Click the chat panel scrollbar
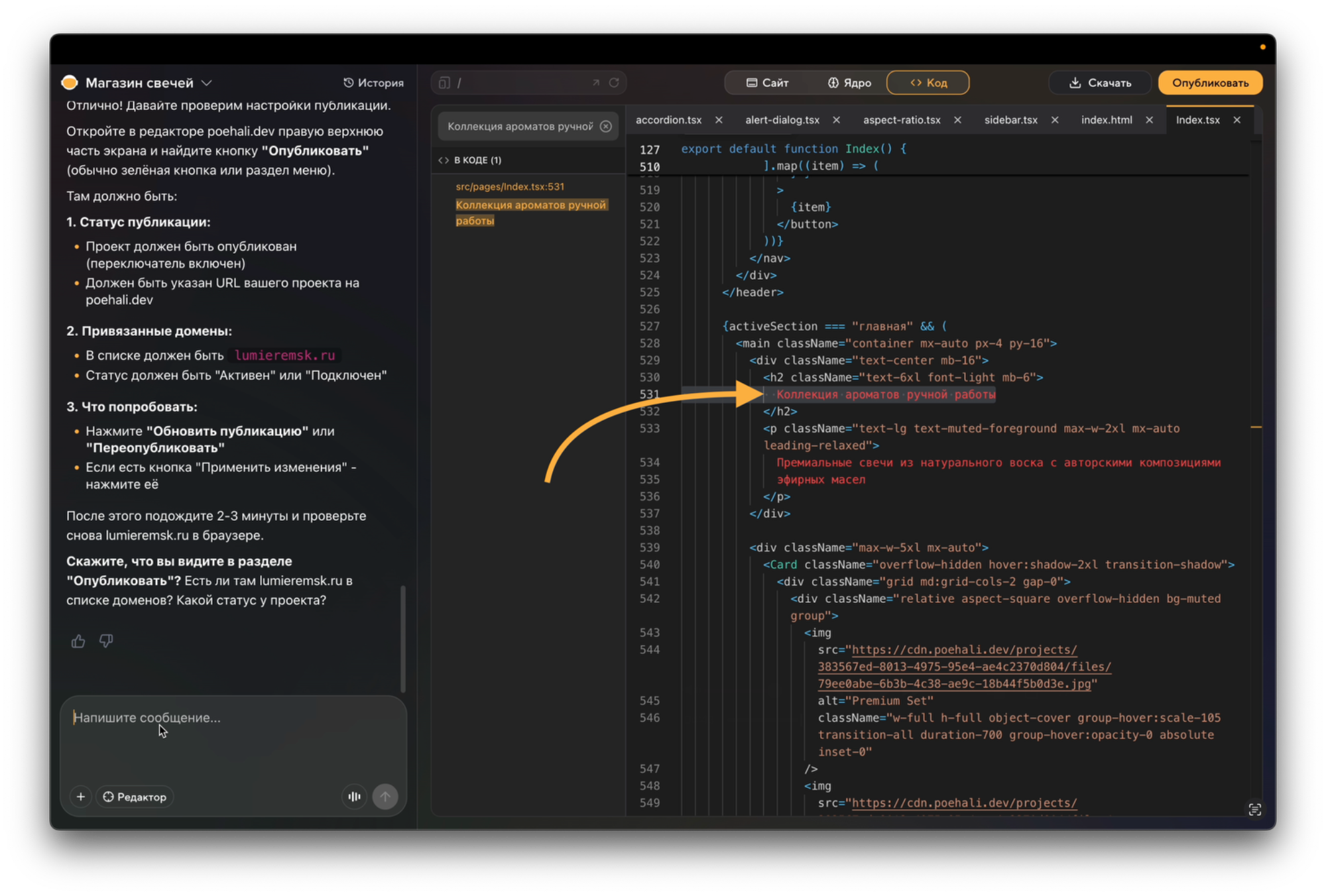 [x=402, y=638]
